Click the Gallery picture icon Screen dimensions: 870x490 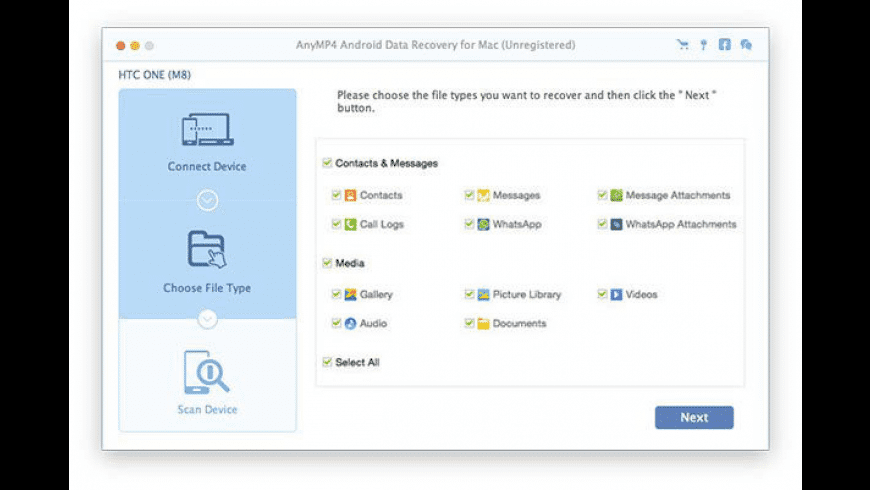pyautogui.click(x=350, y=295)
